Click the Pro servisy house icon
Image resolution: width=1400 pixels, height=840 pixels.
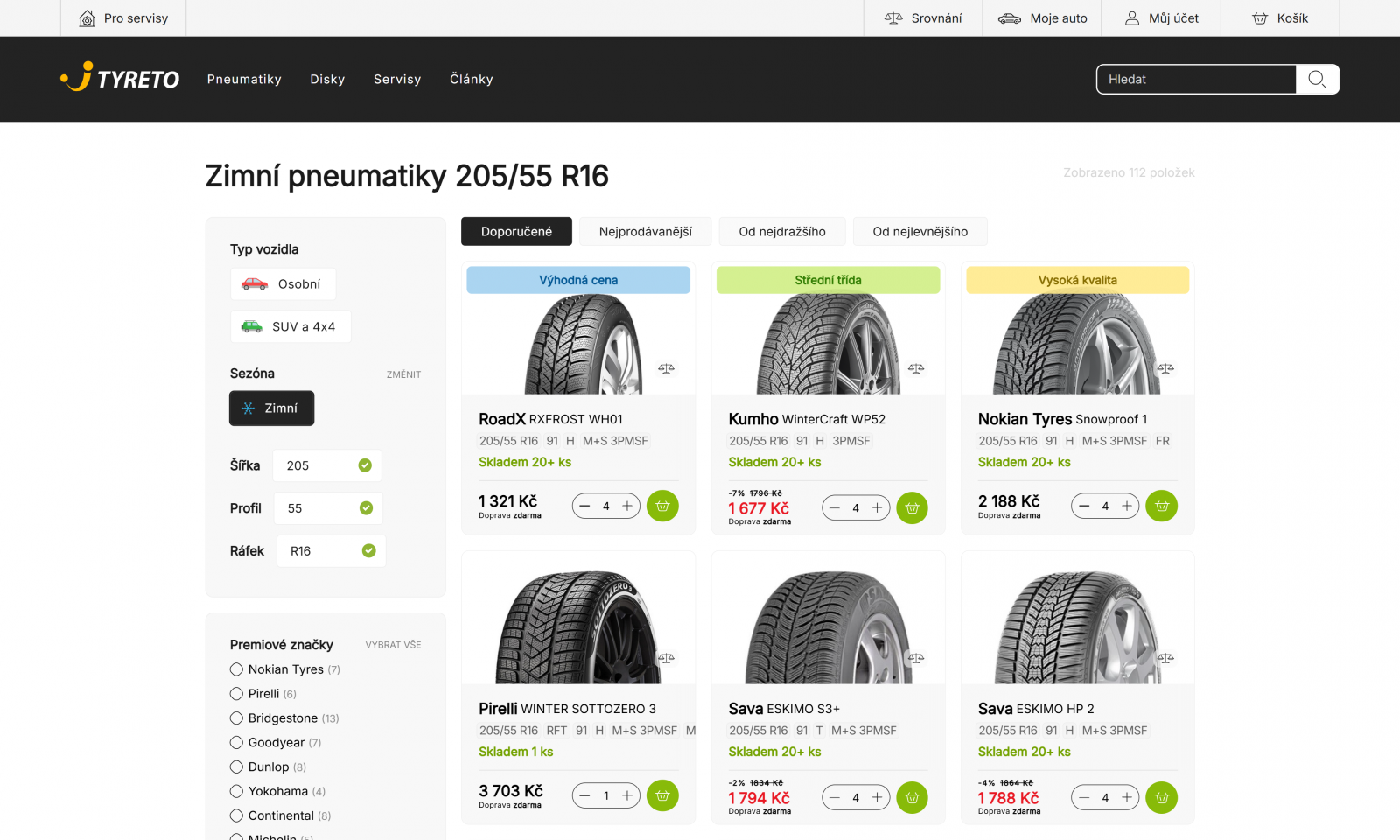coord(87,18)
